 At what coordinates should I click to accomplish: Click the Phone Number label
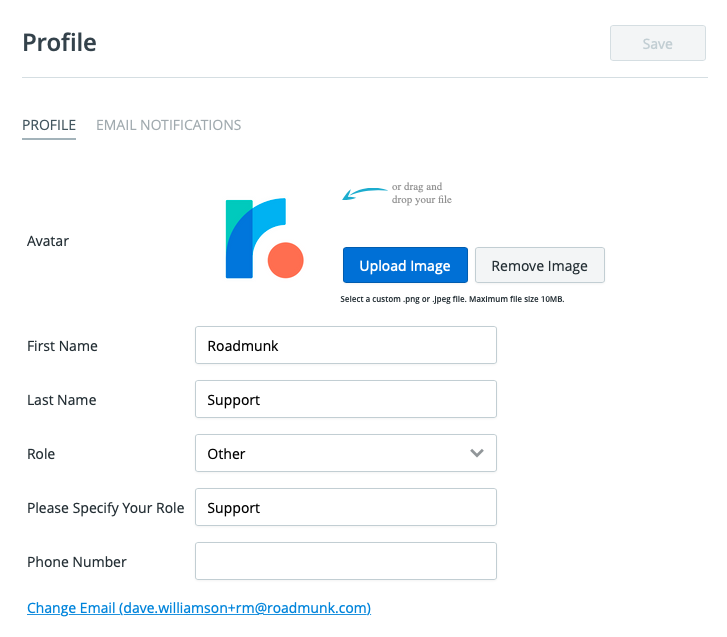pyautogui.click(x=77, y=562)
